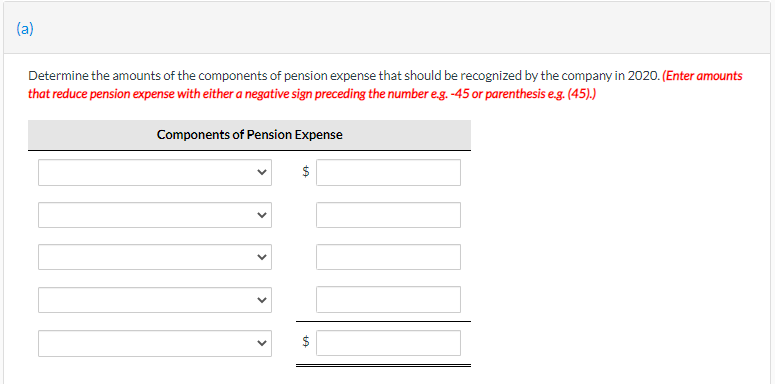Click the (a) part label link
This screenshot has height=384, width=775.
tap(25, 30)
